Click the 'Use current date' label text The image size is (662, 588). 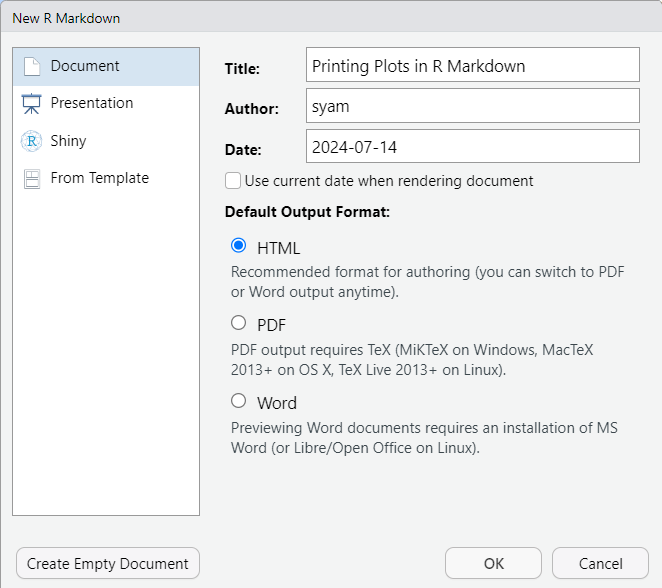(x=389, y=181)
